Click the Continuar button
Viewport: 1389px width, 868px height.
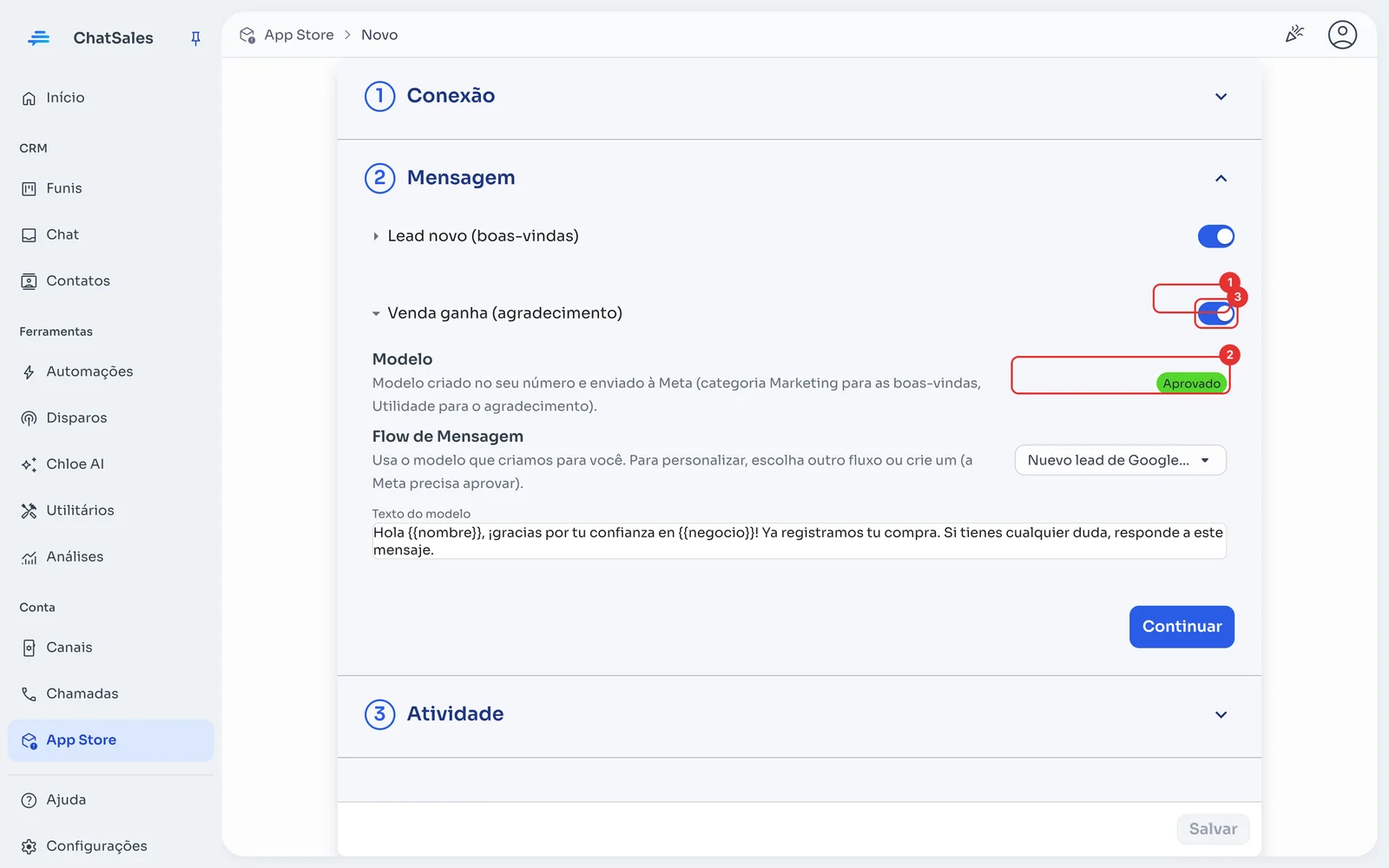(1182, 627)
